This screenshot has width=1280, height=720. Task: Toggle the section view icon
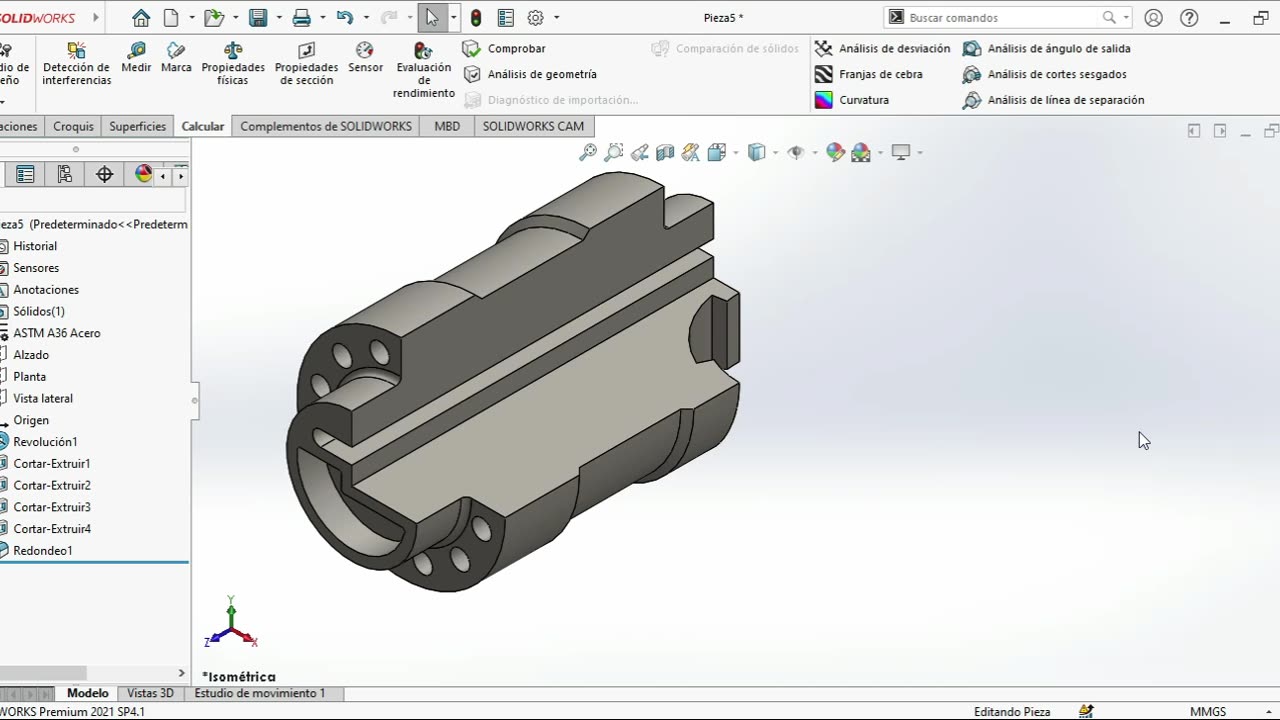[665, 152]
